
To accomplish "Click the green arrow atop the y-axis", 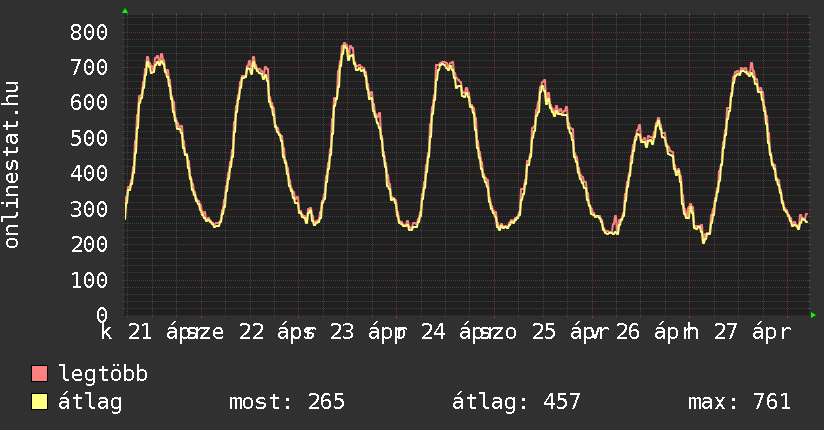I will click(125, 11).
